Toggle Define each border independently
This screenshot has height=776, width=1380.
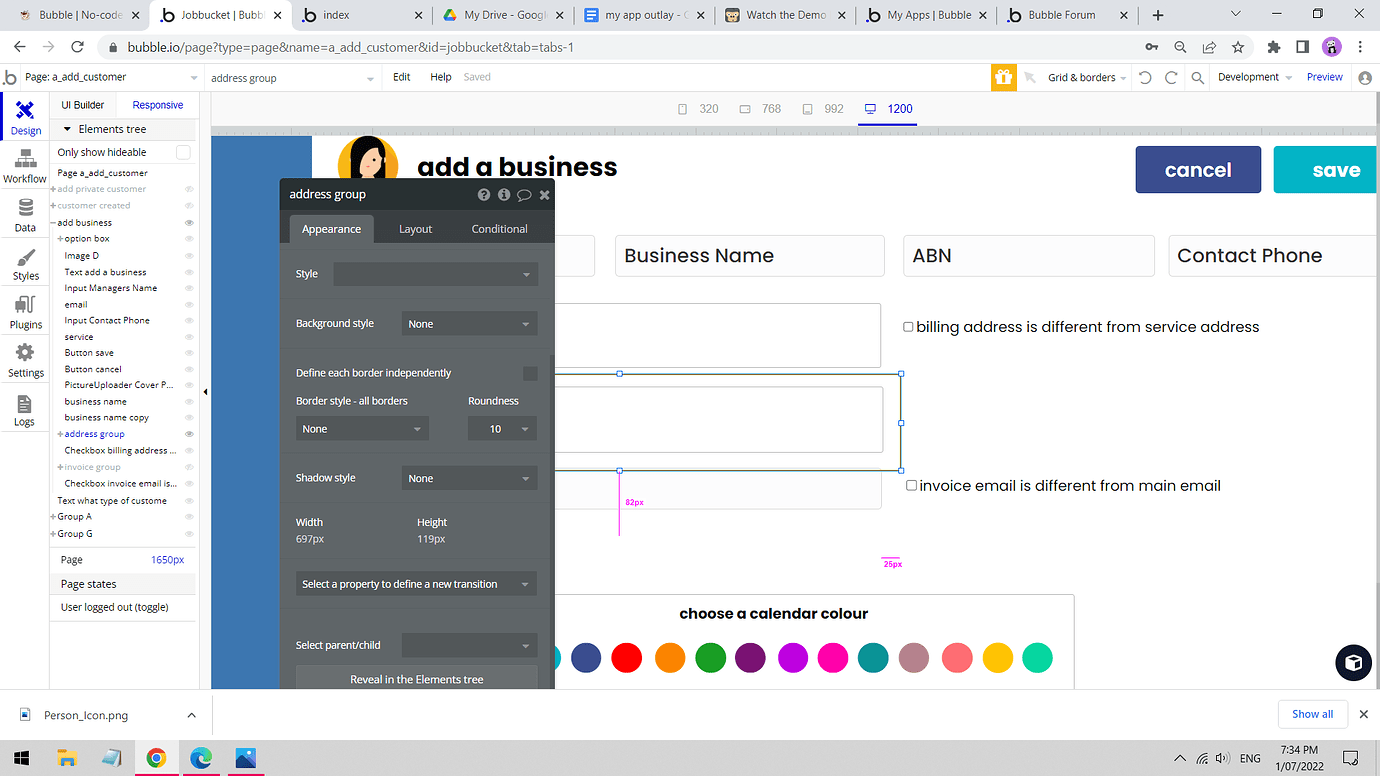530,372
